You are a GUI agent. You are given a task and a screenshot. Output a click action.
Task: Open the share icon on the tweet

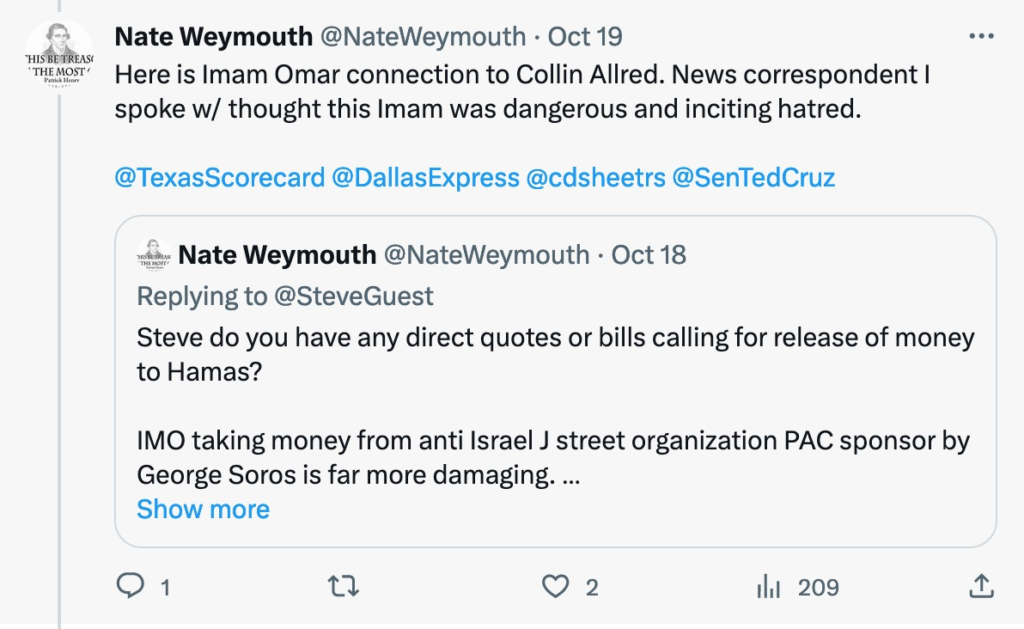click(982, 587)
